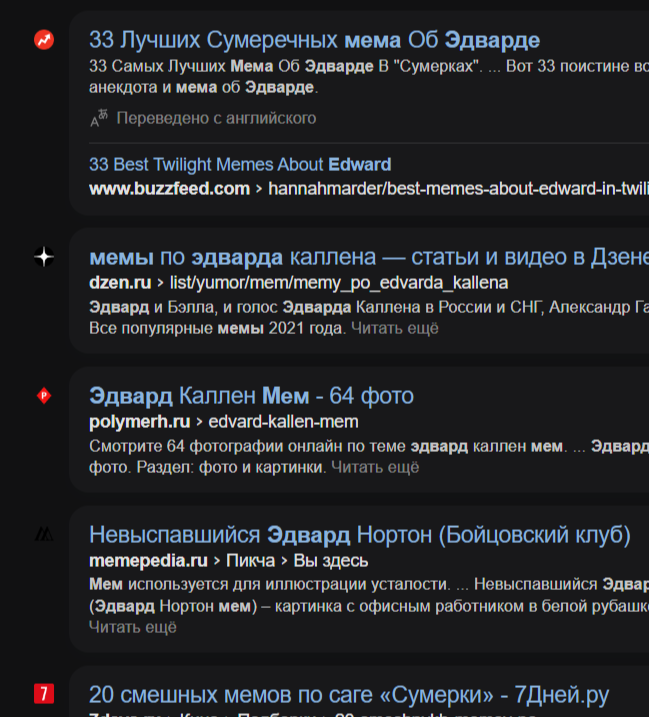Viewport: 649px width, 717px height.
Task: Click 'Пикча' breadcrumb under memepedia.ru
Action: [x=251, y=561]
